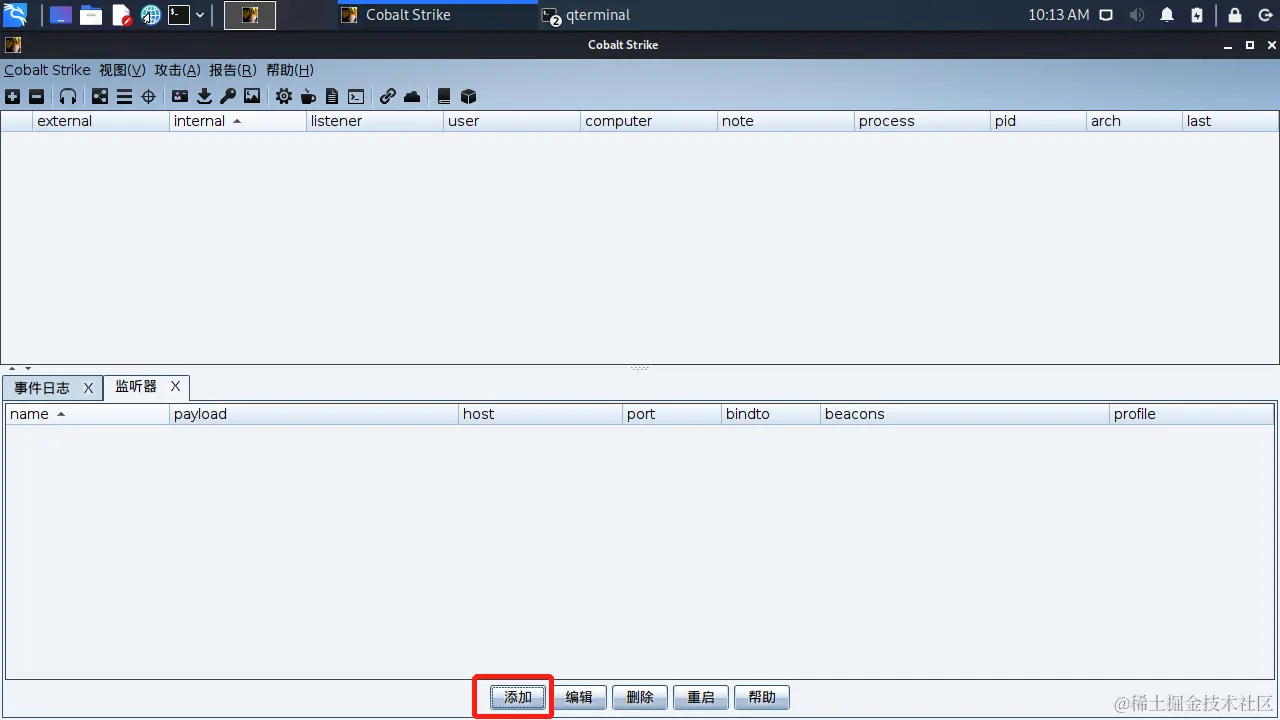The height and width of the screenshot is (720, 1280).
Task: Click the battery power tray icon
Action: pos(1197,15)
